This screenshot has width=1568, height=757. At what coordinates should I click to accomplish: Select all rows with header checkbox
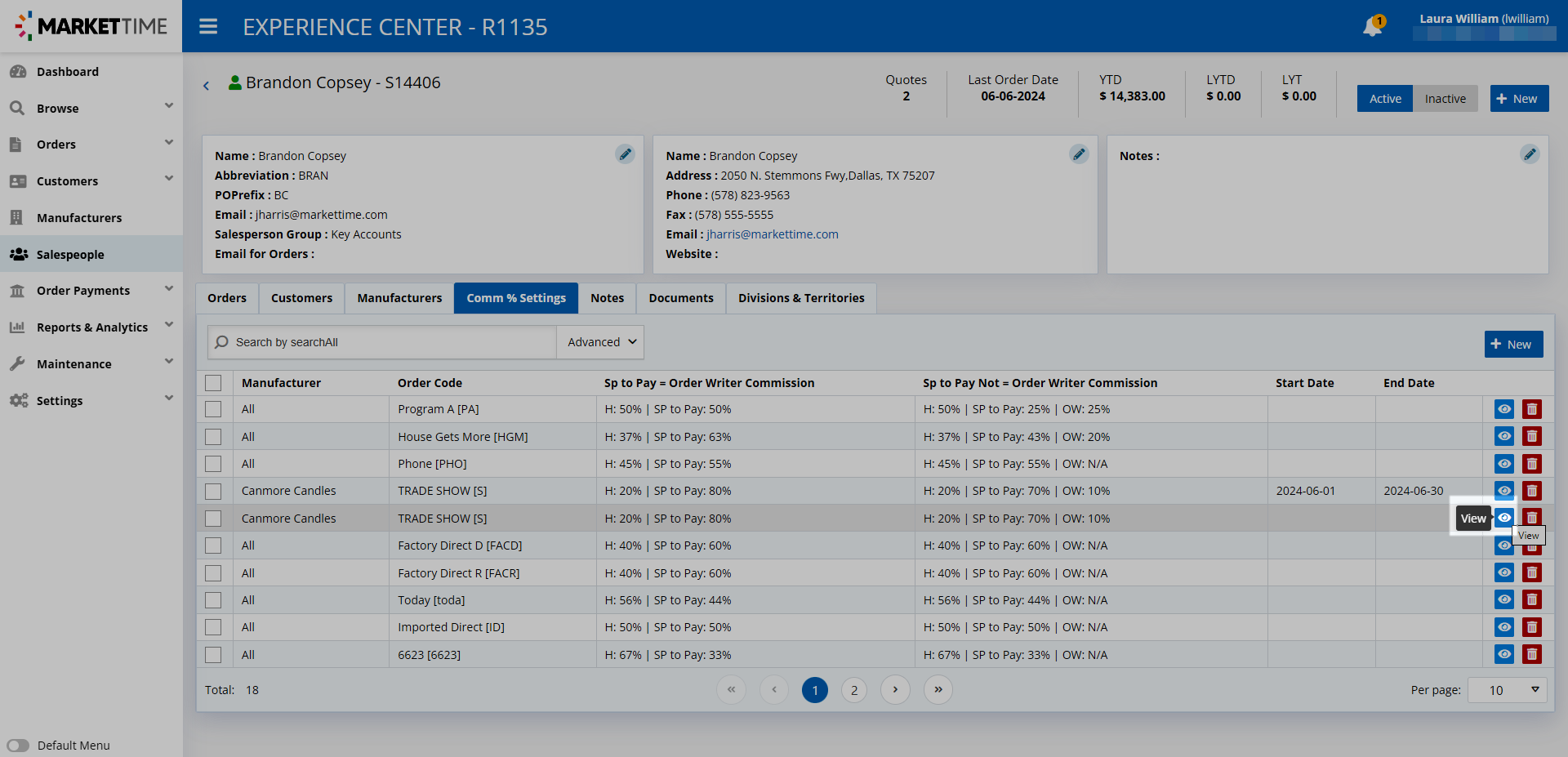pos(213,383)
